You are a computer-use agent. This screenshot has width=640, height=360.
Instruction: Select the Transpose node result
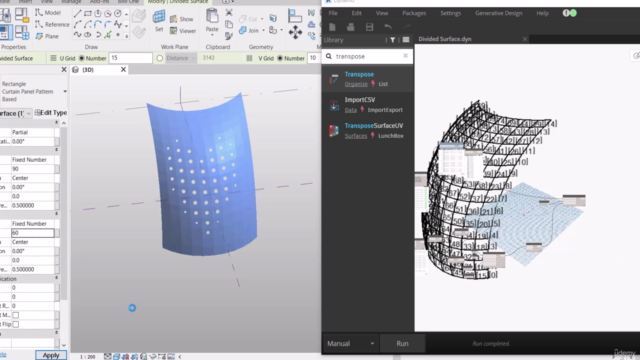(367, 79)
